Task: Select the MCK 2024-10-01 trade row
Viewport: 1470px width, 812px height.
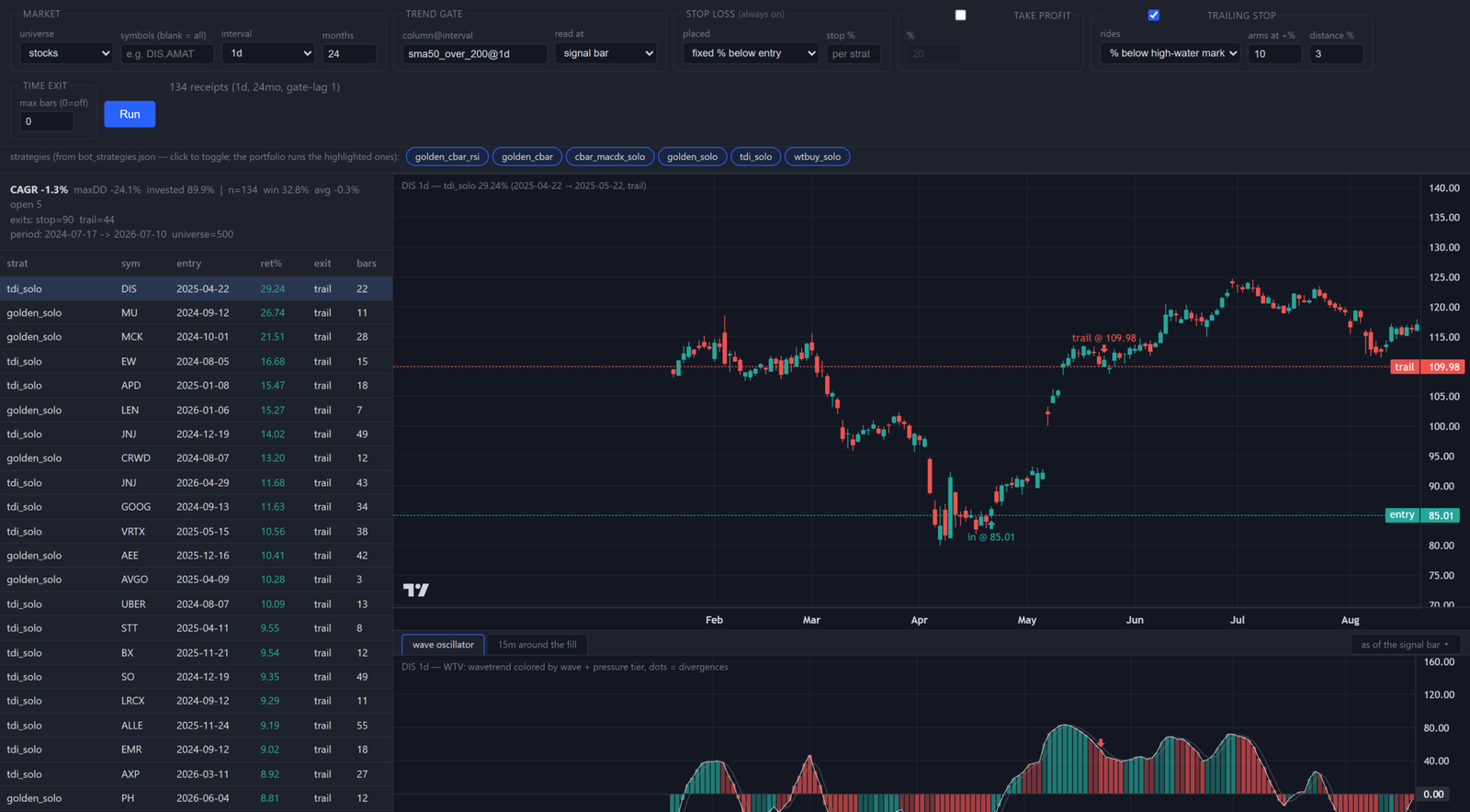Action: [x=196, y=337]
